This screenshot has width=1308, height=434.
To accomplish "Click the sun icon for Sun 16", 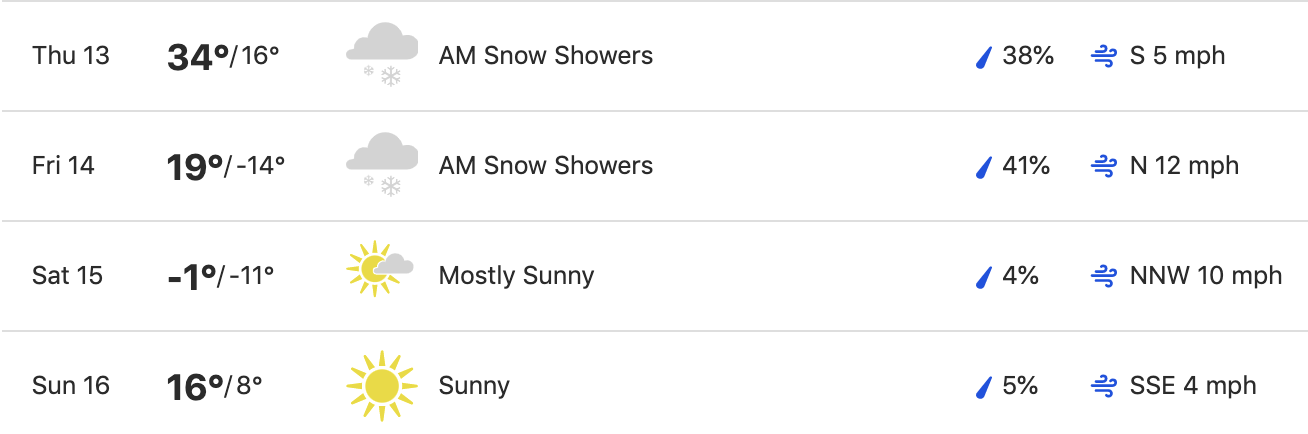I will coord(381,385).
